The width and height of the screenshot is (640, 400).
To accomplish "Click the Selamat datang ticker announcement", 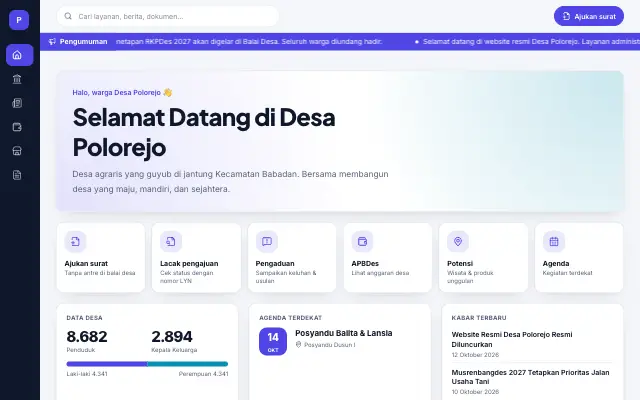I will (x=531, y=42).
